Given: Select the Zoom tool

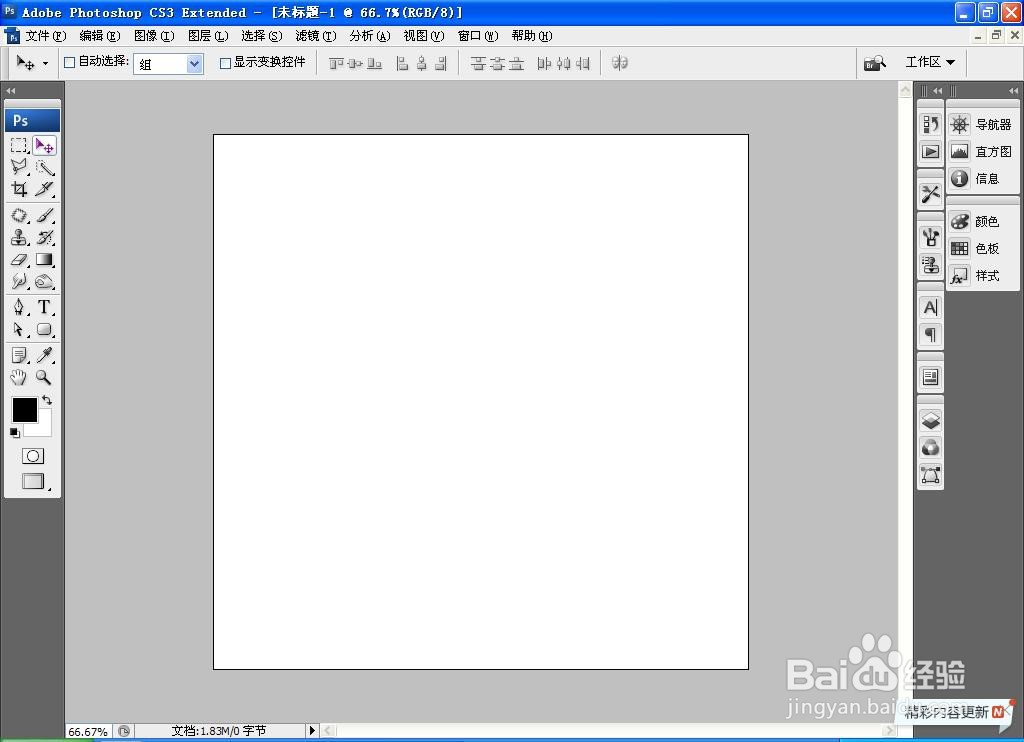Looking at the screenshot, I should pyautogui.click(x=44, y=377).
